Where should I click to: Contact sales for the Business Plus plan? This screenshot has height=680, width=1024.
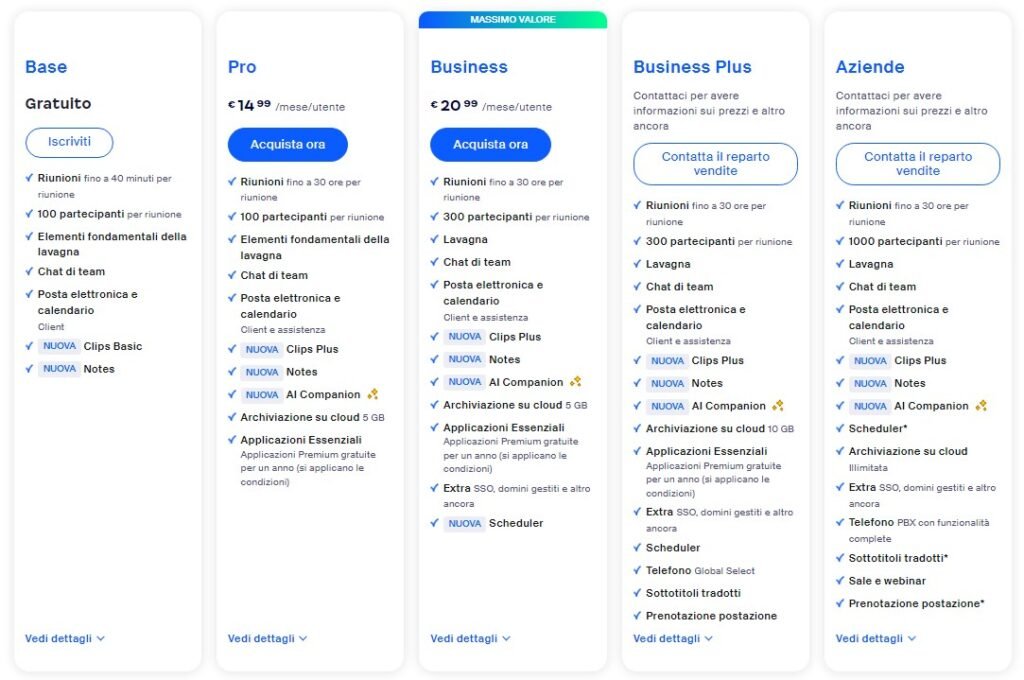[715, 164]
